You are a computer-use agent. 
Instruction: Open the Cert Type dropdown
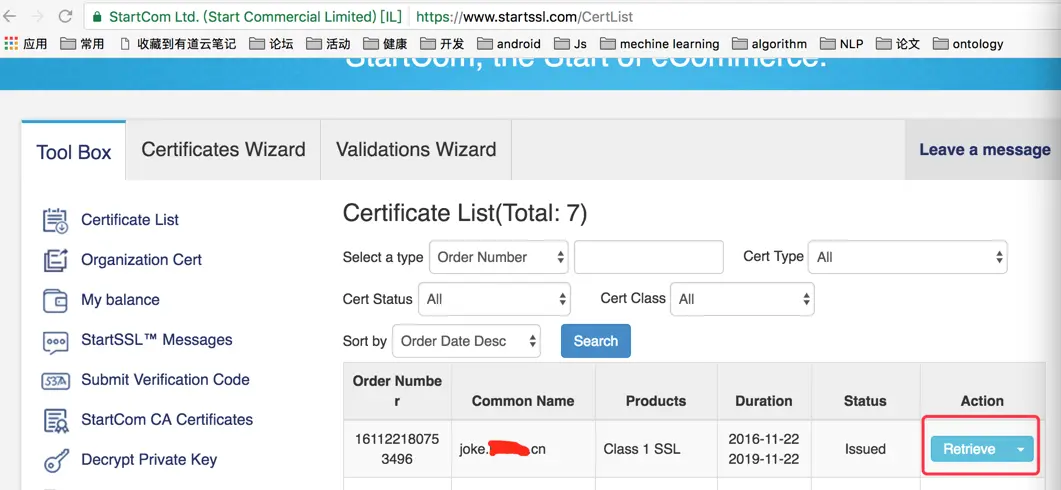coord(907,257)
